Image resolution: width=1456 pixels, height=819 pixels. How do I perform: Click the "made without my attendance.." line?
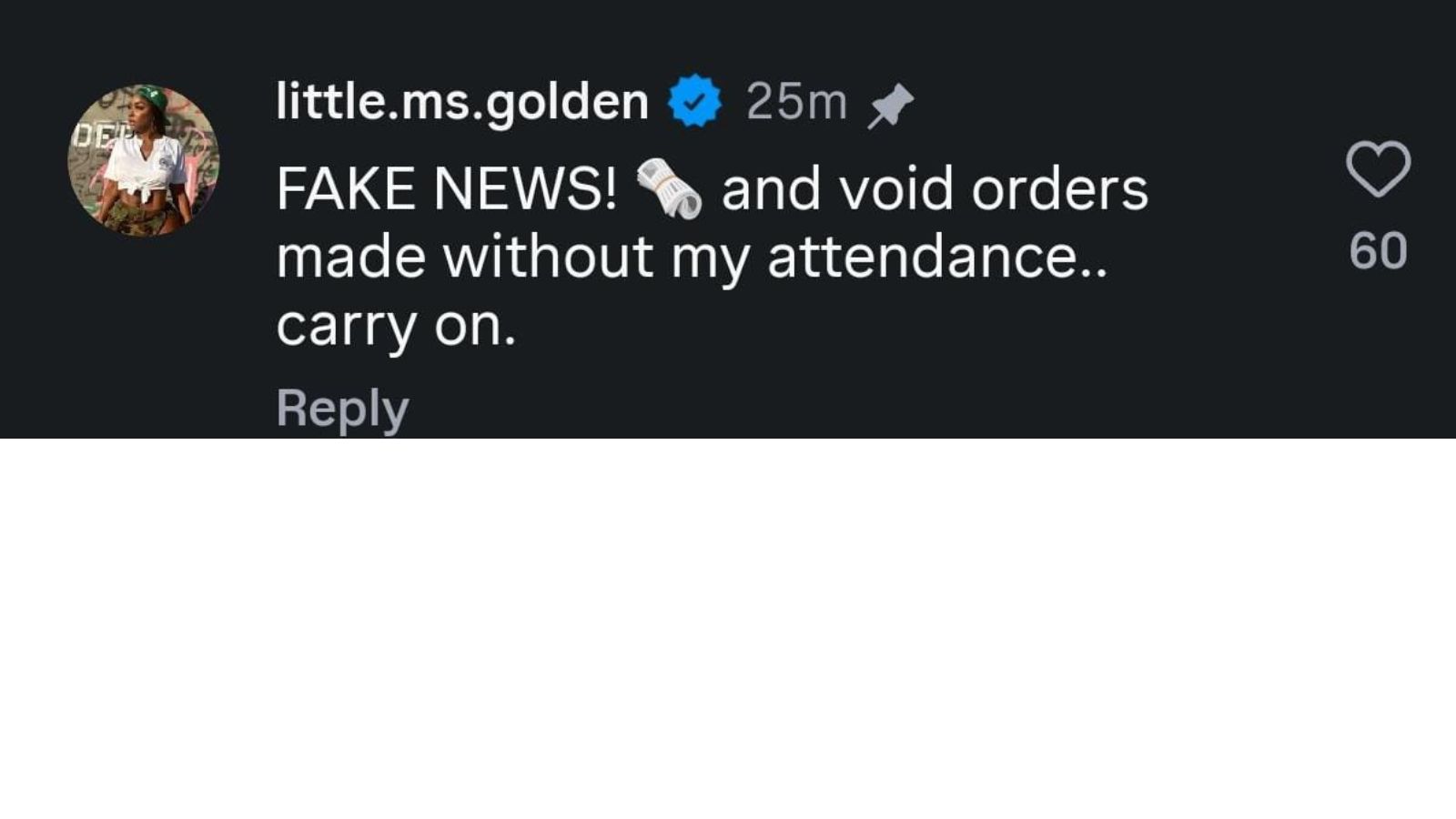pyautogui.click(x=693, y=258)
